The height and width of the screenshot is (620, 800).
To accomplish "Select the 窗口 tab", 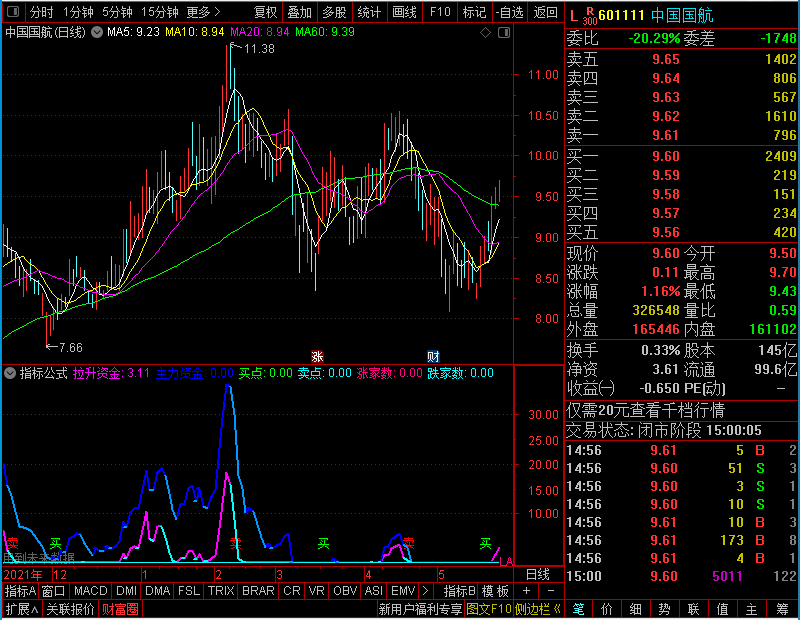I will (x=54, y=591).
